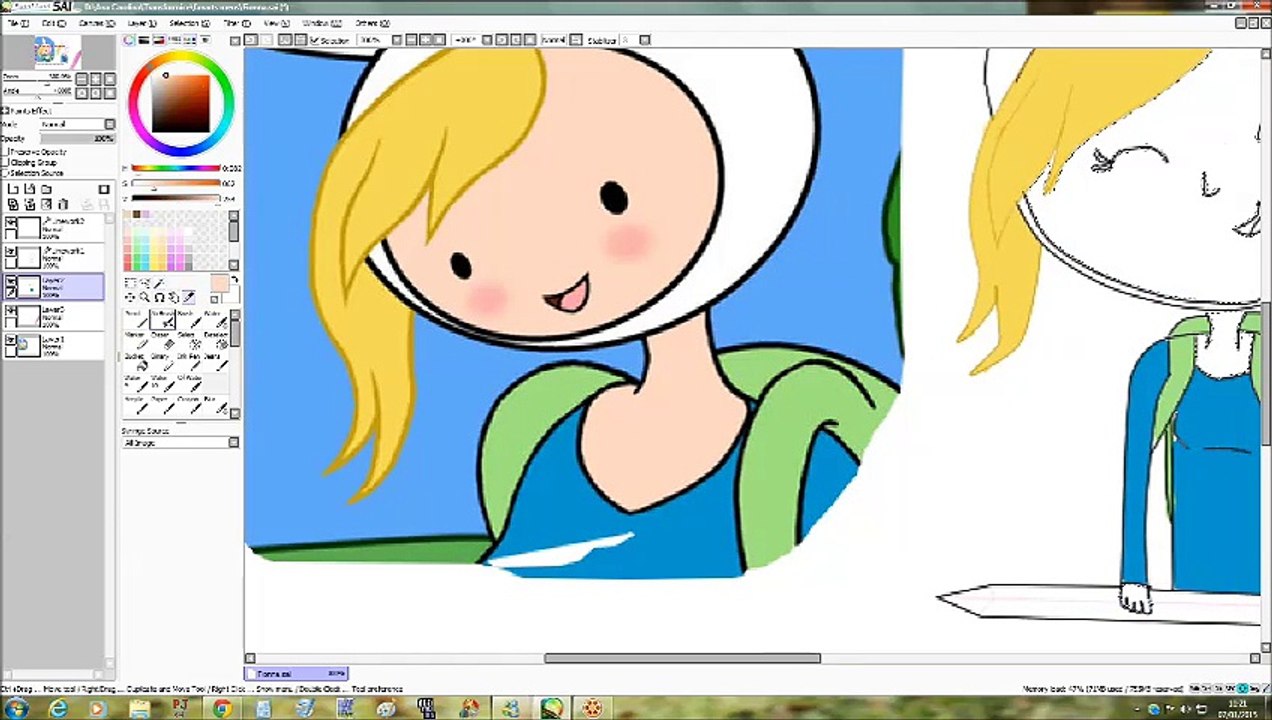Zoom in navigator with plus button

pyautogui.click(x=95, y=79)
